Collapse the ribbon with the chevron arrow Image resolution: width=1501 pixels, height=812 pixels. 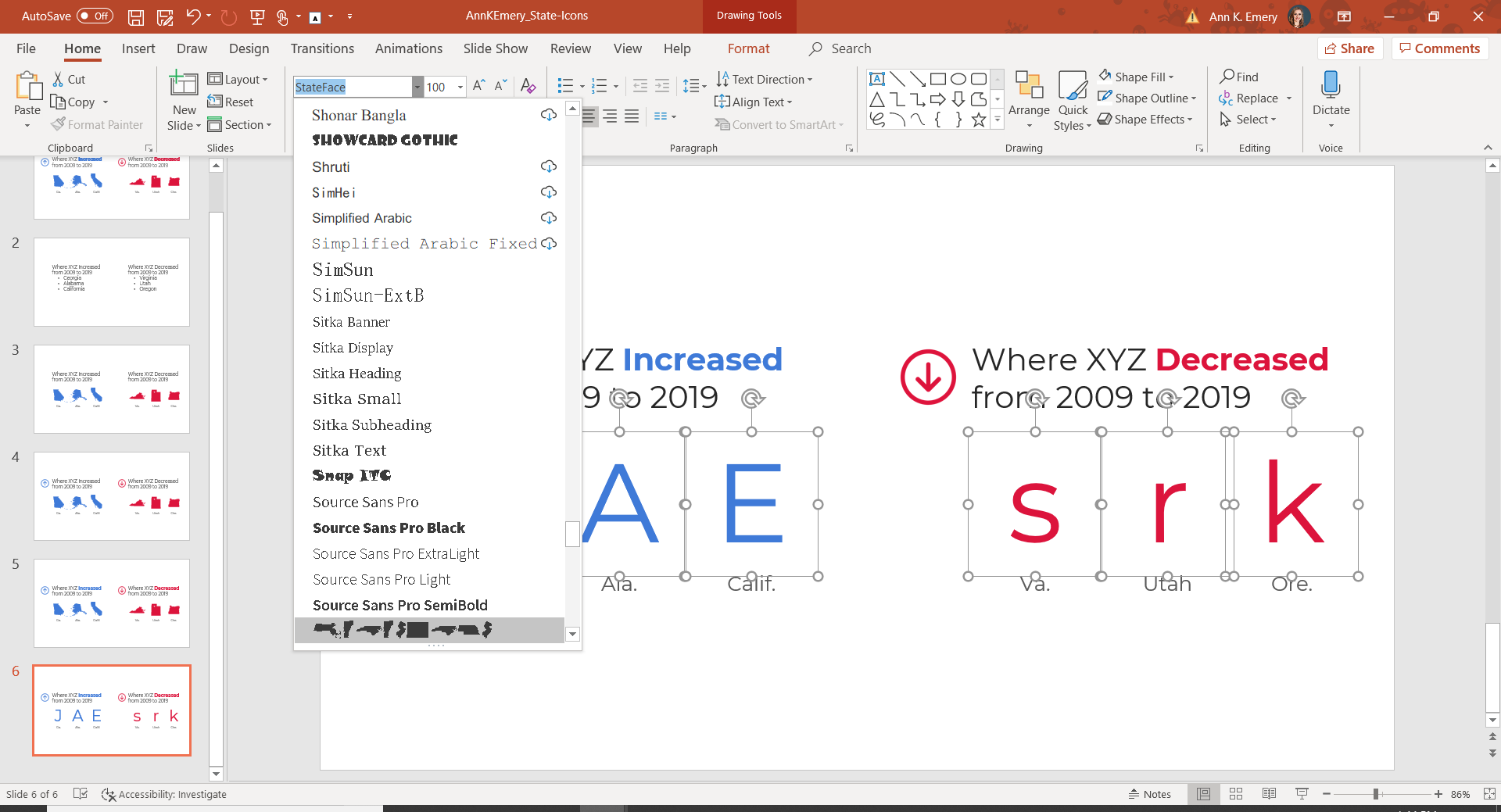pyautogui.click(x=1488, y=146)
